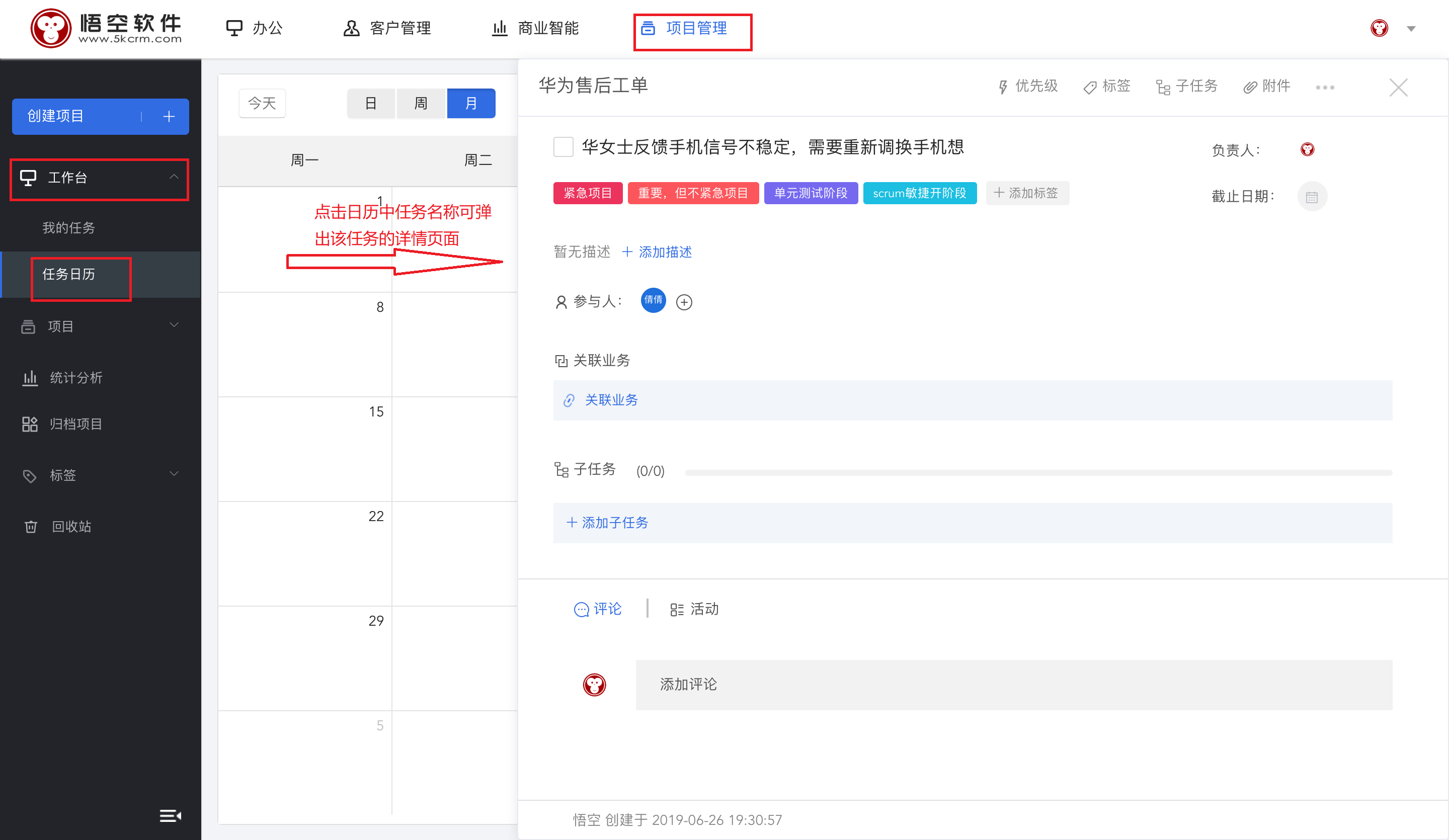The image size is (1449, 840).
Task: Open 归档项目 archive icon
Action: coord(29,425)
